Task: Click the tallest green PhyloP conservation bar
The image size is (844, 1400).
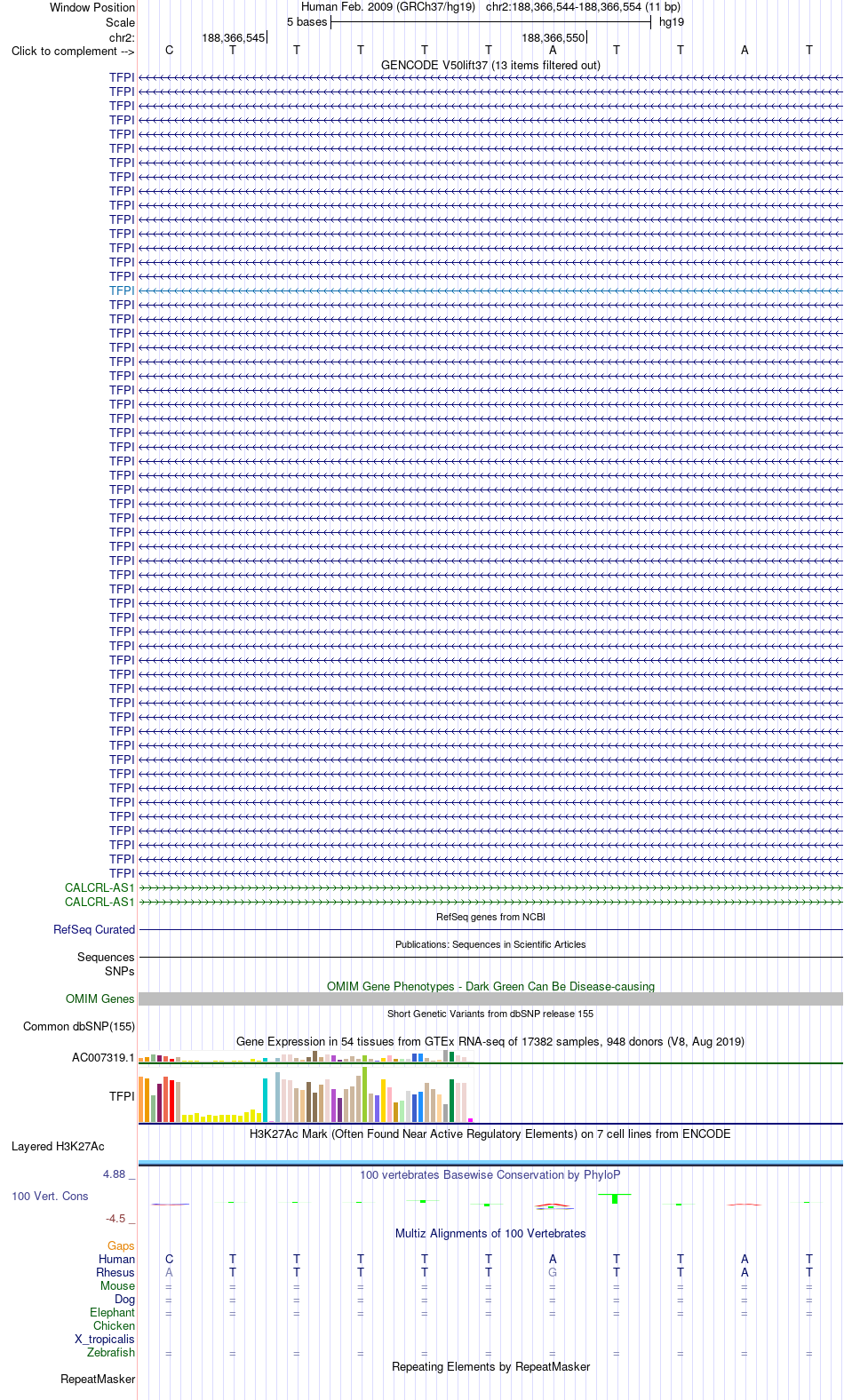Action: (615, 1199)
